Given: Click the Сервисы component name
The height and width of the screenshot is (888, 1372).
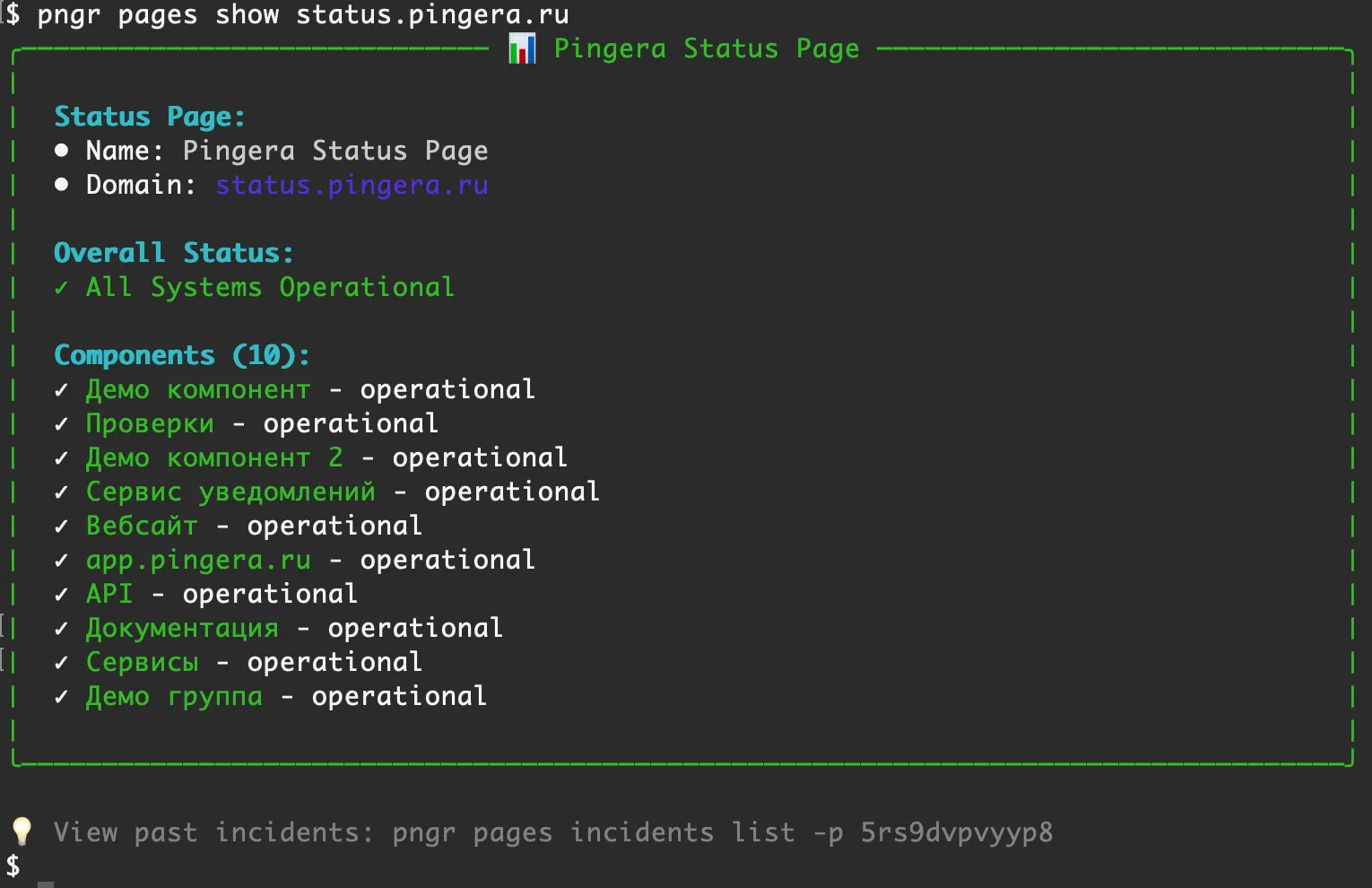Looking at the screenshot, I should point(142,663).
